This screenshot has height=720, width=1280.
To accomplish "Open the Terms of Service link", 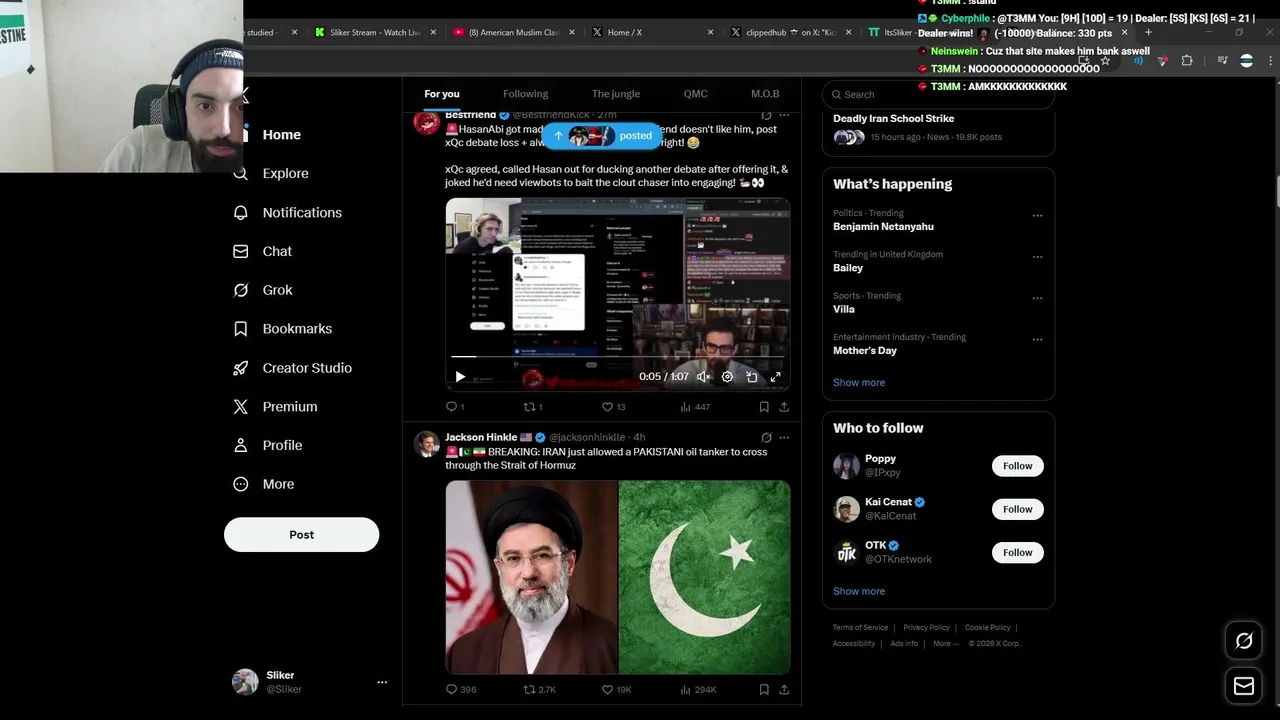I will (x=860, y=628).
